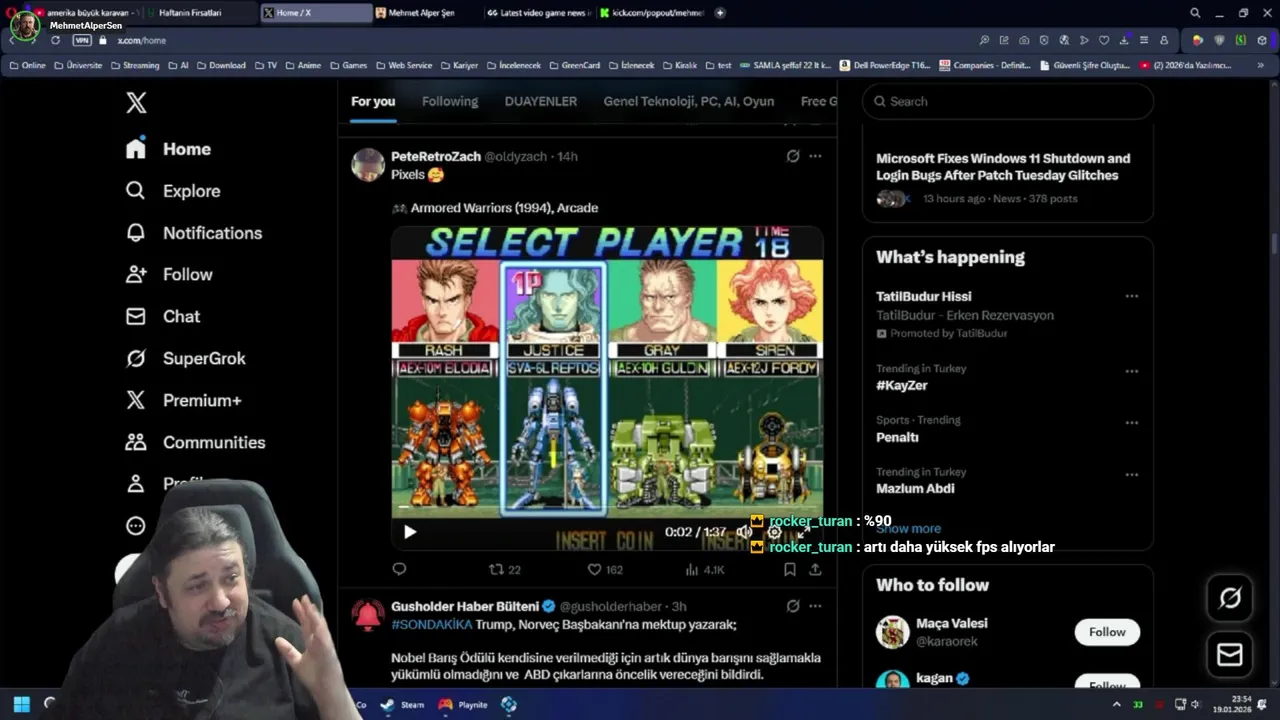Share PeteRetroZach's post via share icon
The width and height of the screenshot is (1280, 720).
coord(815,569)
